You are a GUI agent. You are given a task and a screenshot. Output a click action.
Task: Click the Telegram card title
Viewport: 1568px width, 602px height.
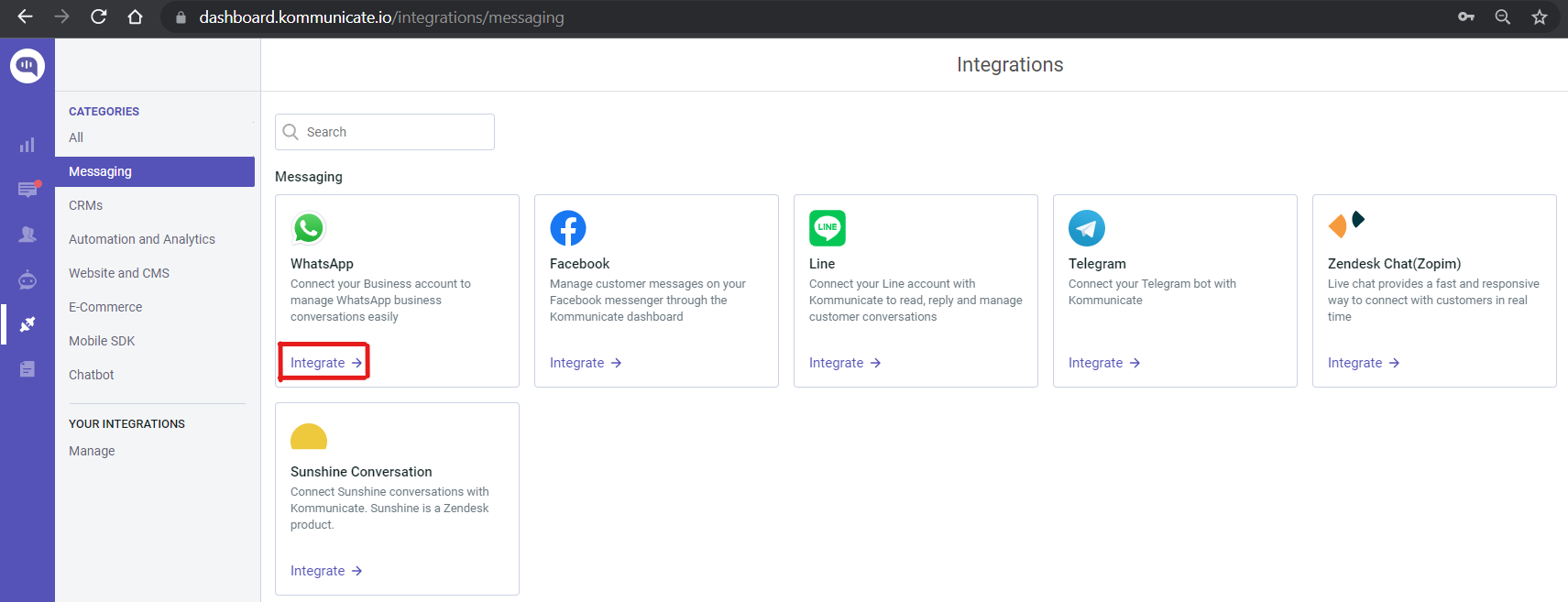[1097, 264]
